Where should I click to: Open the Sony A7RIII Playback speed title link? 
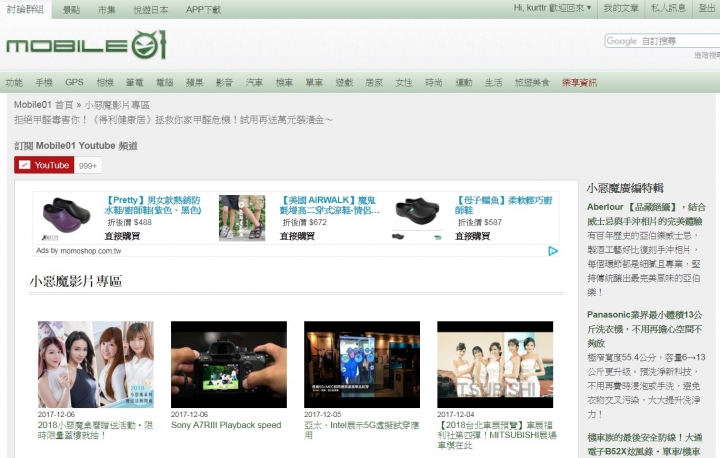226,425
